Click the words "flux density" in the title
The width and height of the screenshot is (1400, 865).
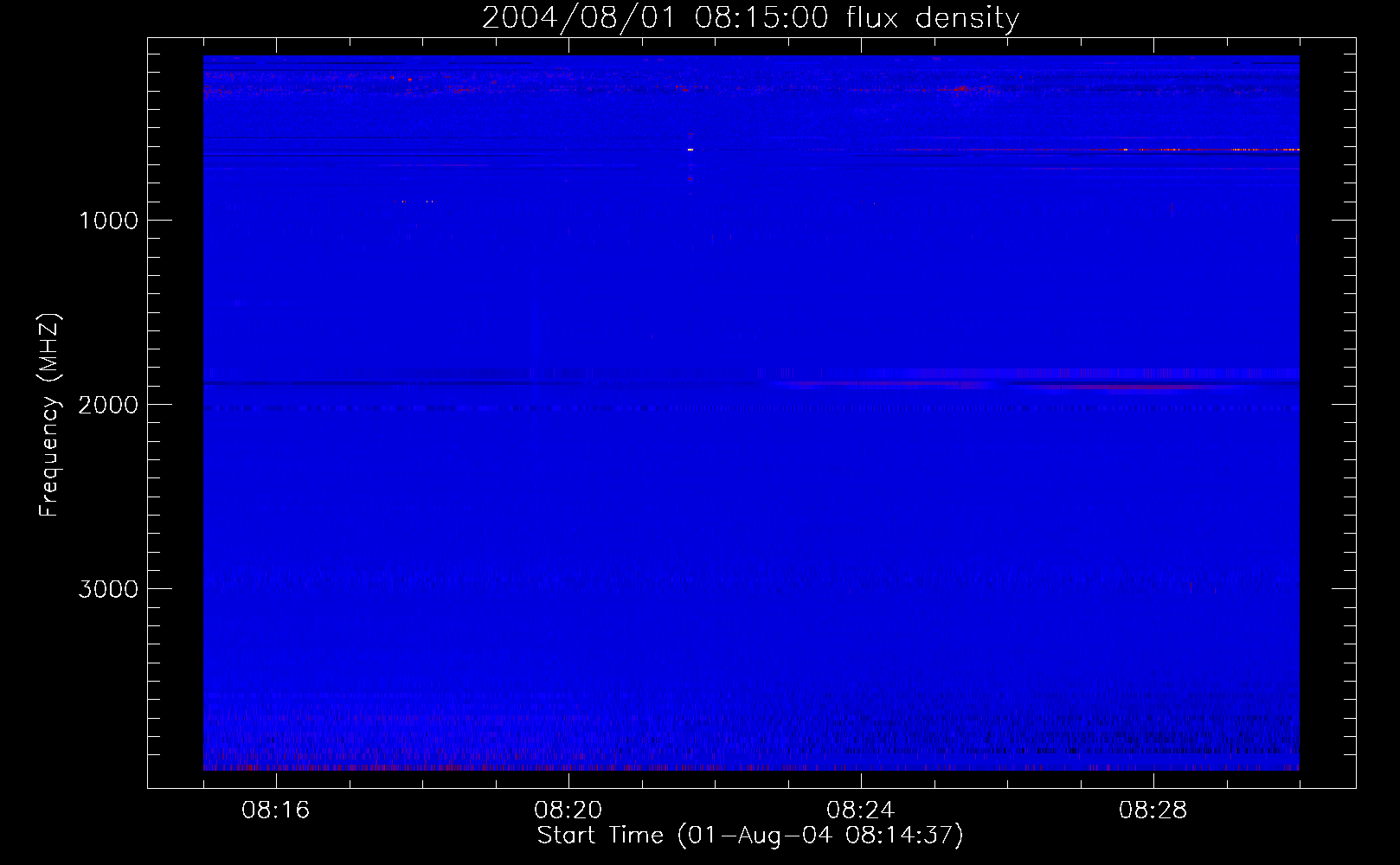tap(932, 17)
